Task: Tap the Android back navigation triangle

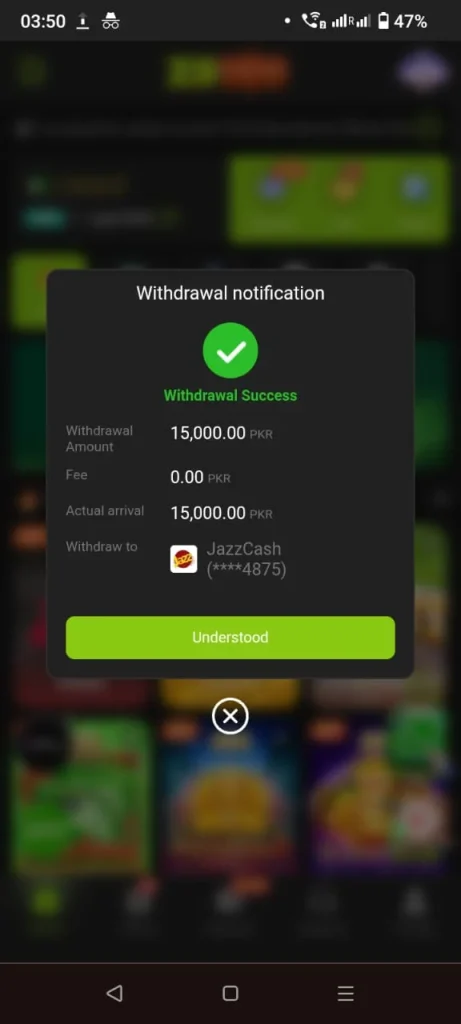Action: (x=114, y=993)
